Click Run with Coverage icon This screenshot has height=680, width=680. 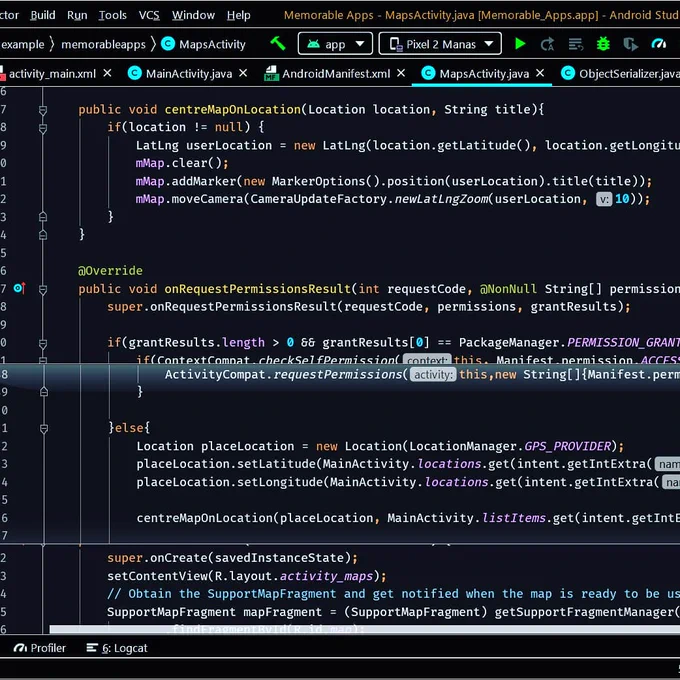click(x=630, y=44)
